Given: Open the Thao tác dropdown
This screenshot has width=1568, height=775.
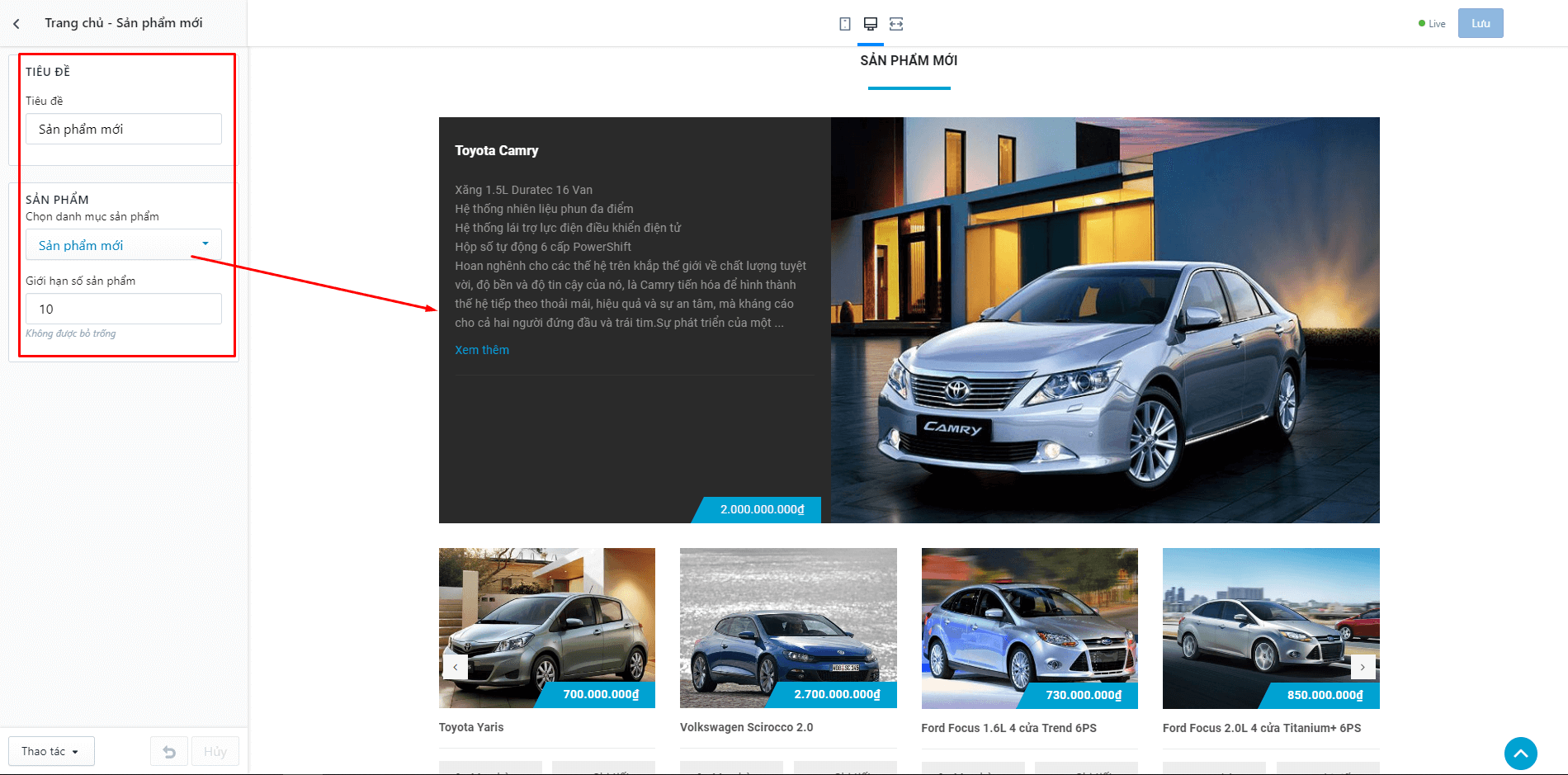Looking at the screenshot, I should pyautogui.click(x=51, y=751).
